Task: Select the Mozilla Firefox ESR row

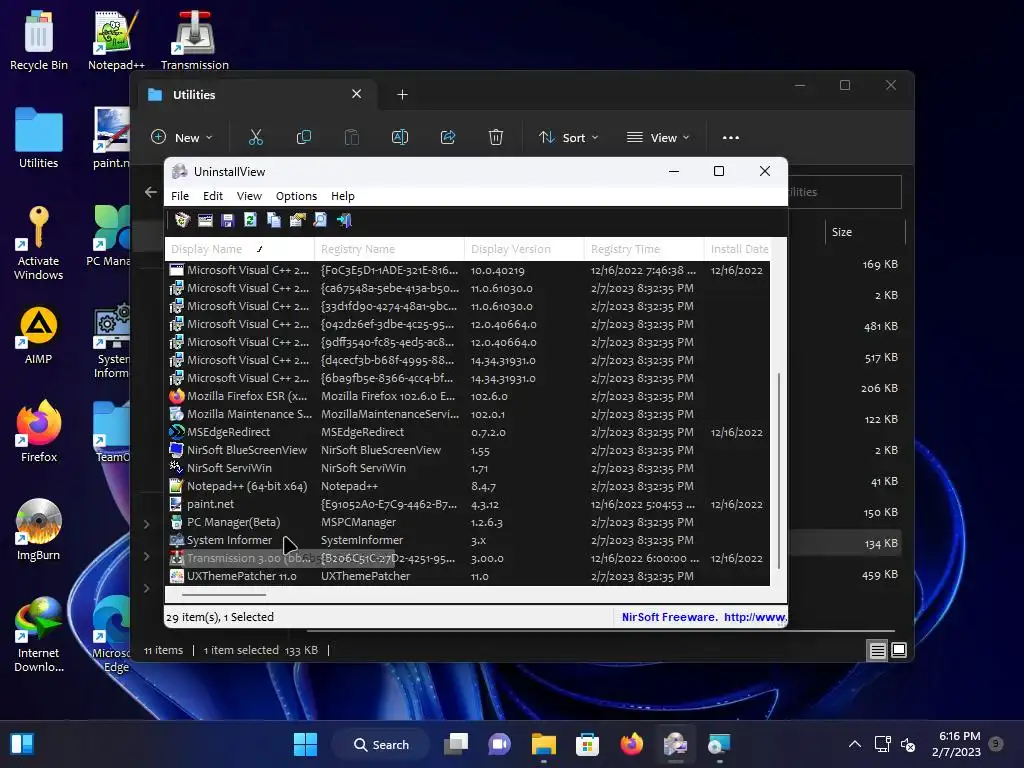Action: click(x=468, y=396)
